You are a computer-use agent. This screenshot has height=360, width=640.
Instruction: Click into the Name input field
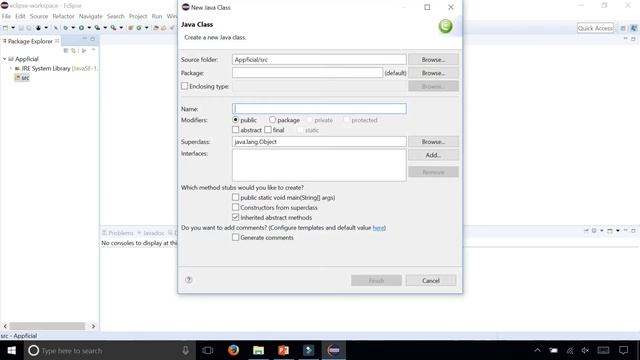tap(319, 109)
